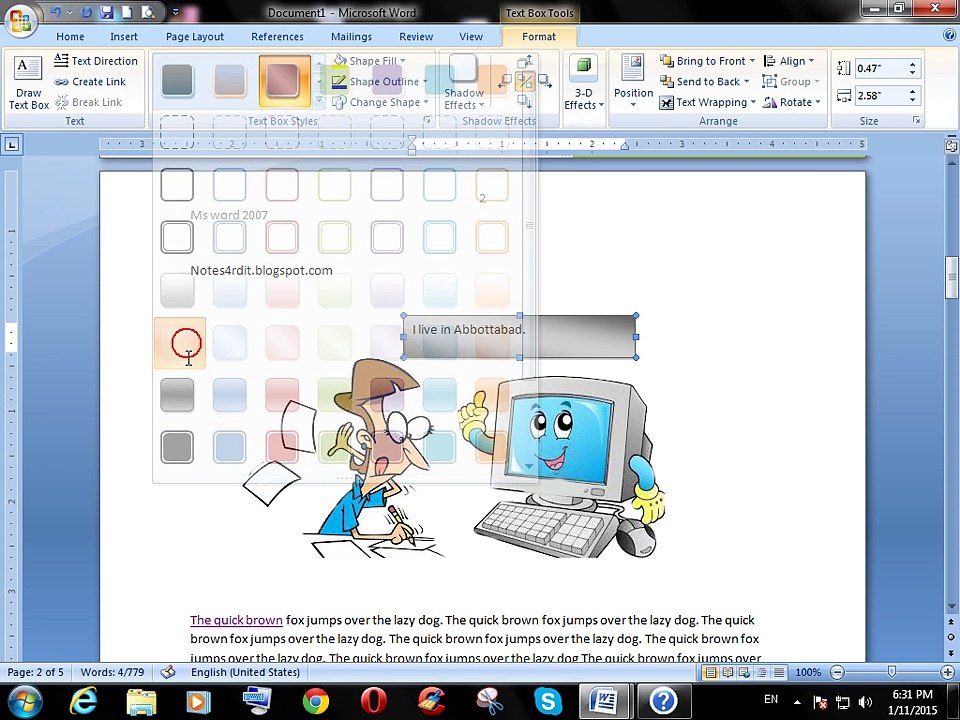The width and height of the screenshot is (960, 720).
Task: Click the volume speaker tray icon
Action: pyautogui.click(x=865, y=702)
